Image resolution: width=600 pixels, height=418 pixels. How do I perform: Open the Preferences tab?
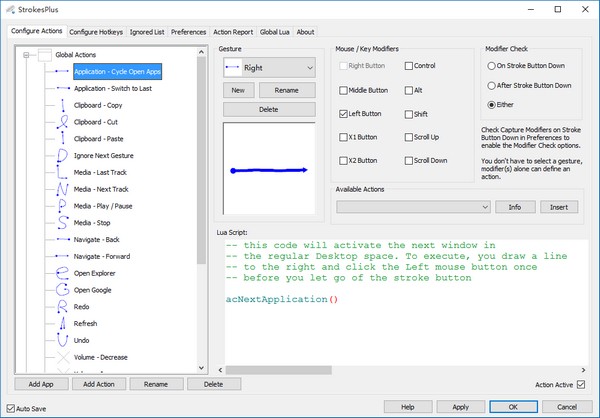[x=188, y=32]
